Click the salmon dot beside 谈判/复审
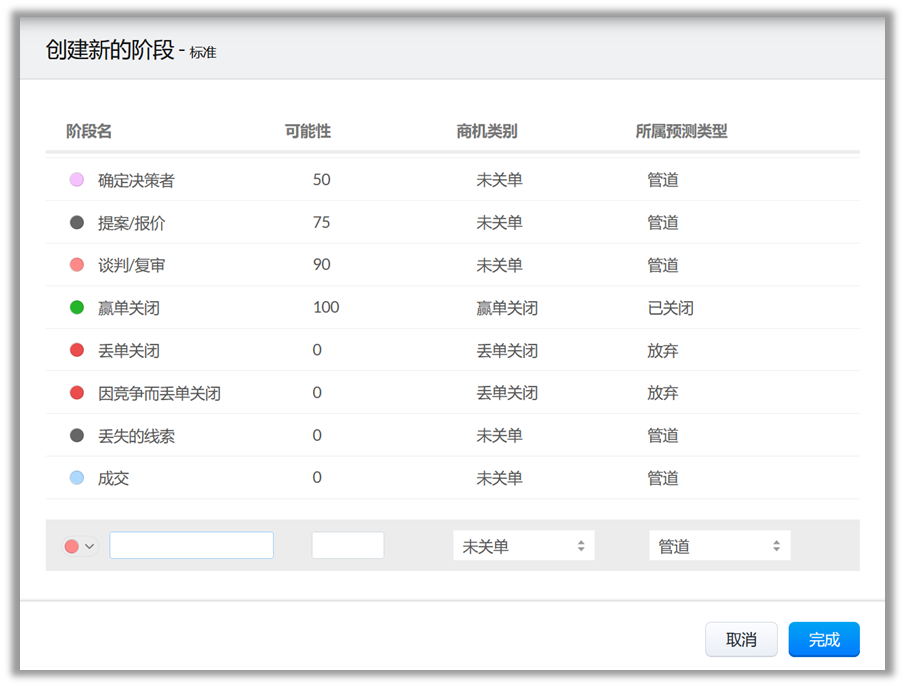The height and width of the screenshot is (687, 905). tap(77, 265)
